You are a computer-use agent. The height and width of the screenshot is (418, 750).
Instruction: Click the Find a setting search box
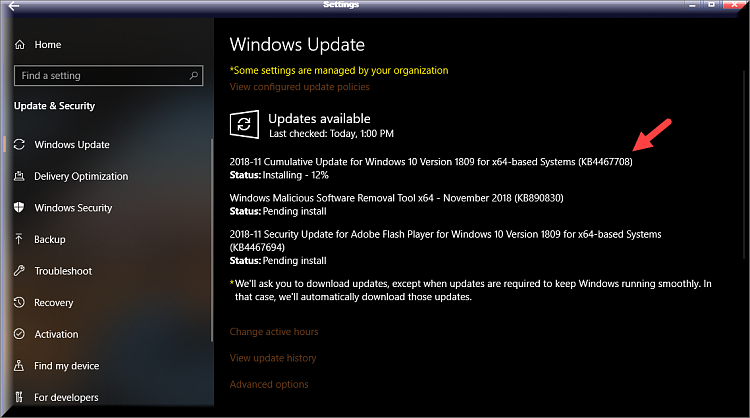tap(109, 76)
